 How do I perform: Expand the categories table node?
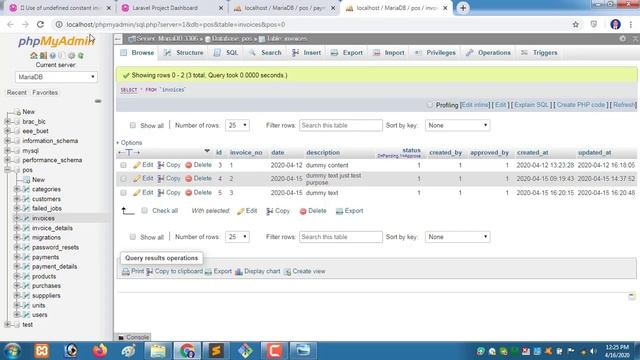click(x=17, y=189)
